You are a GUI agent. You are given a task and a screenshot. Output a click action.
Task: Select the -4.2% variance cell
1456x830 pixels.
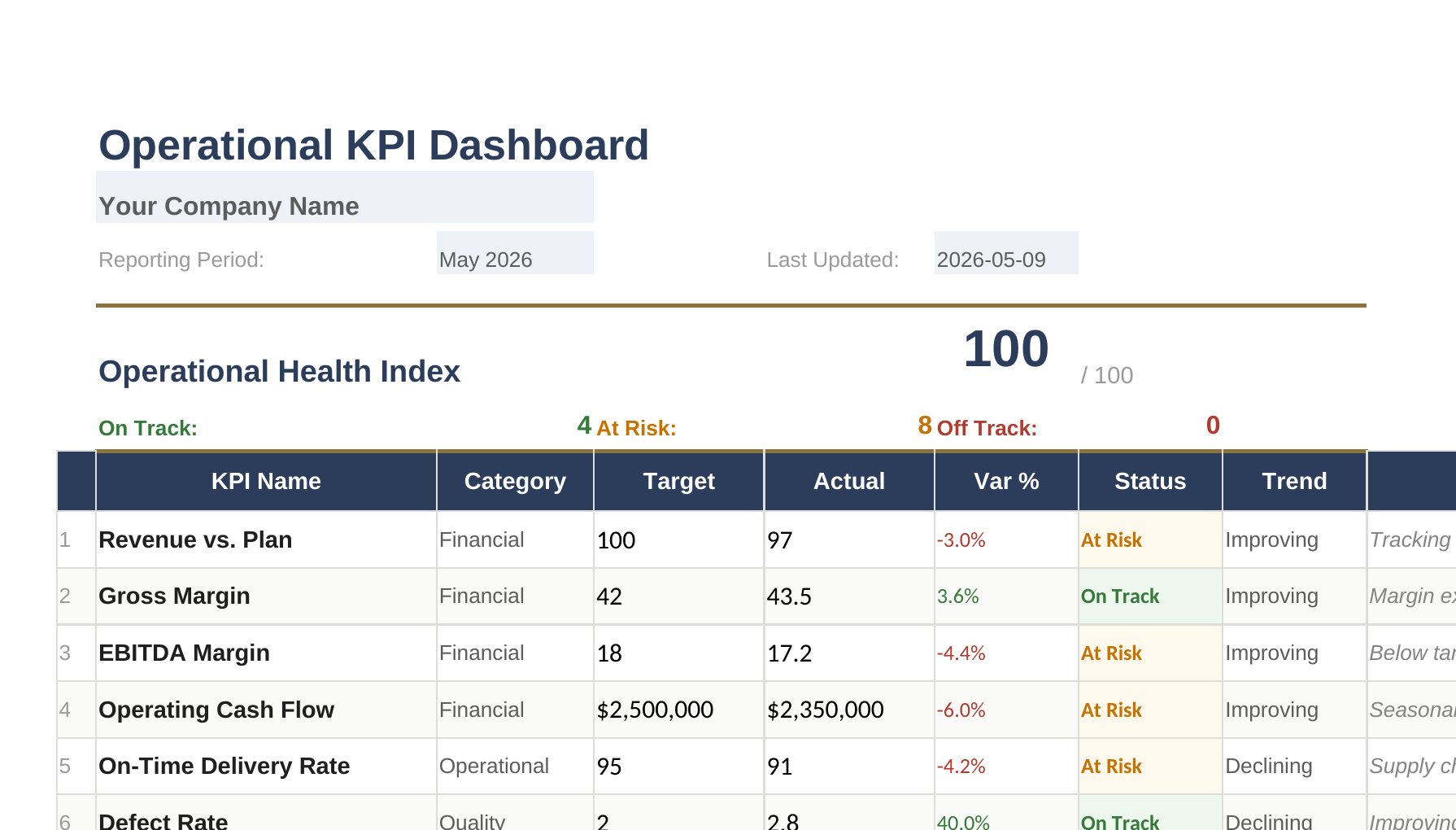(1006, 766)
